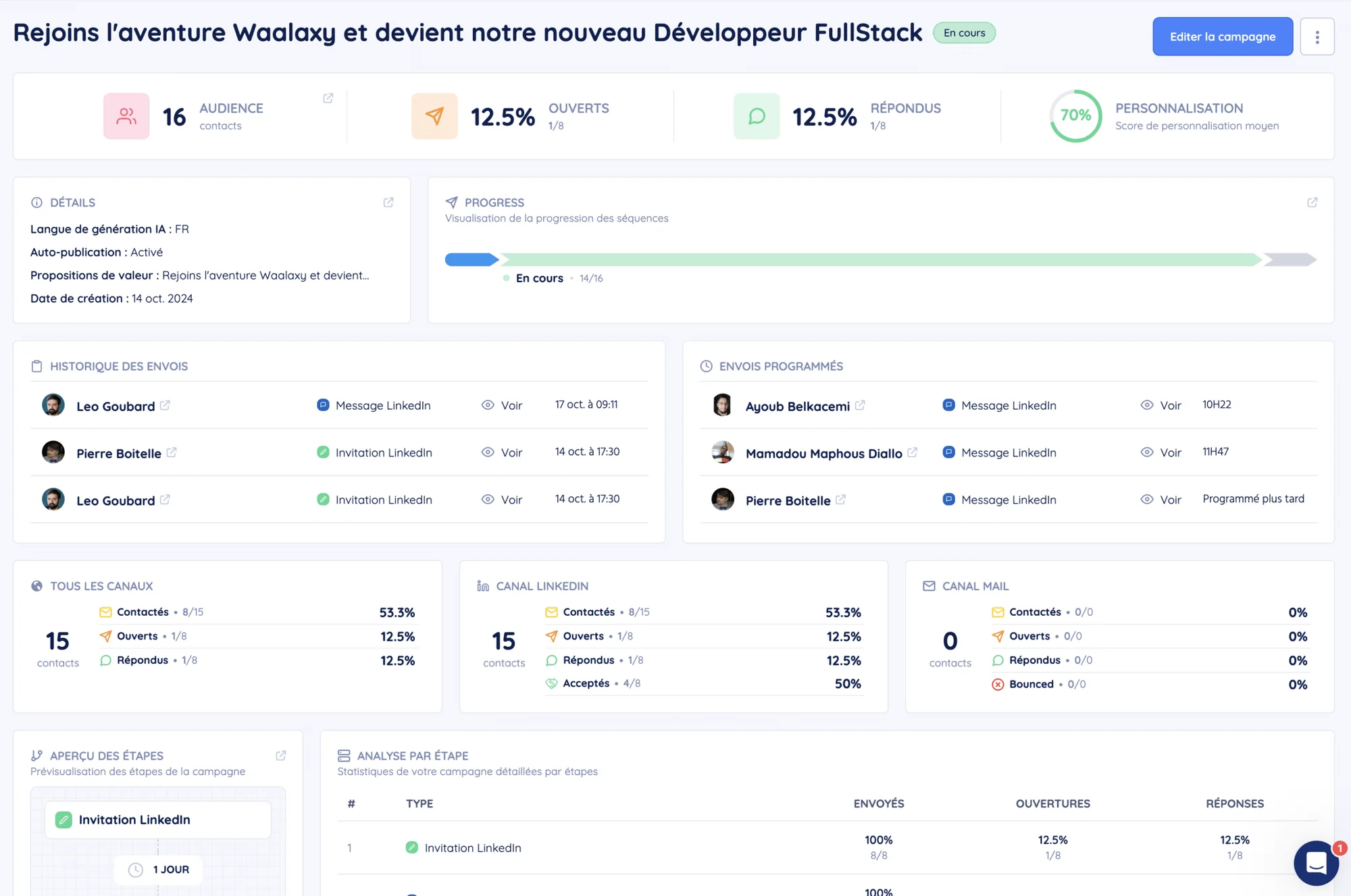Viewport: 1351px width, 896px height.
Task: Open Aperçu des étapes external link icon
Action: [x=281, y=756]
